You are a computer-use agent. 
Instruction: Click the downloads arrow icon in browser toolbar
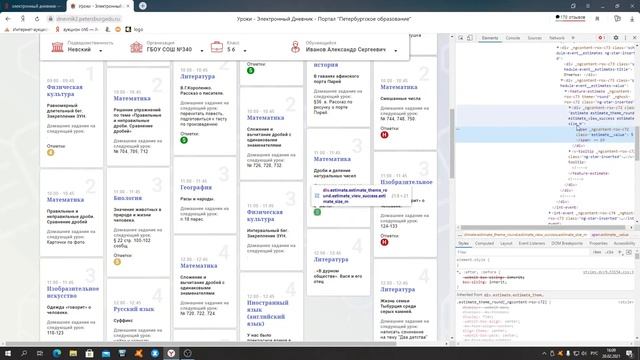pyautogui.click(x=632, y=19)
